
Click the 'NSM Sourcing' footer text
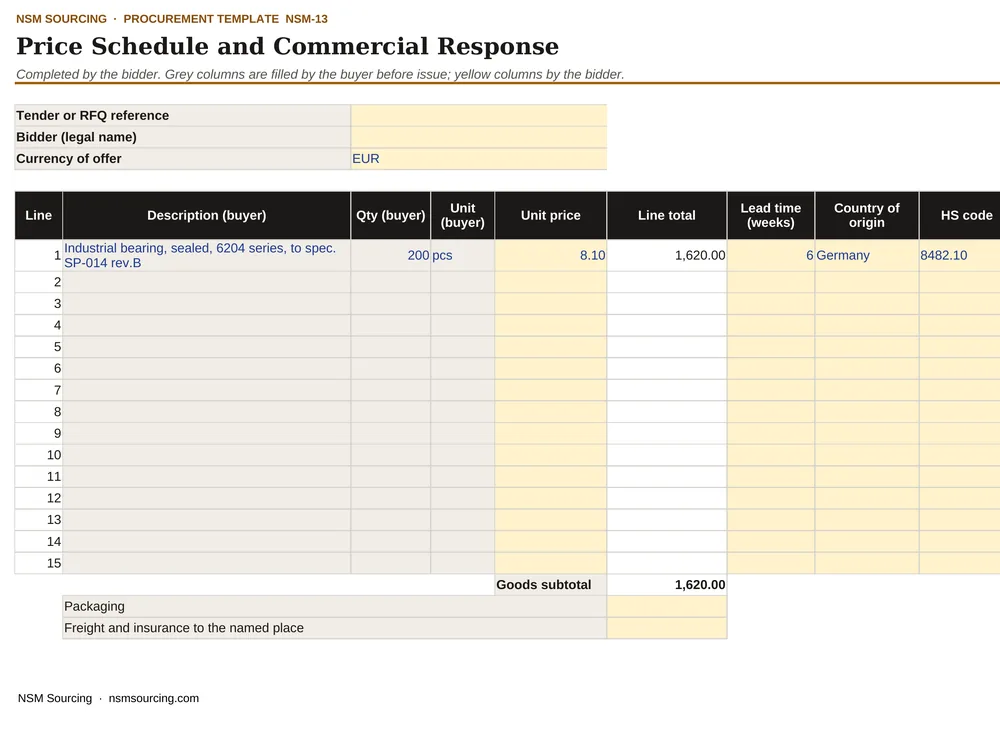coord(55,698)
